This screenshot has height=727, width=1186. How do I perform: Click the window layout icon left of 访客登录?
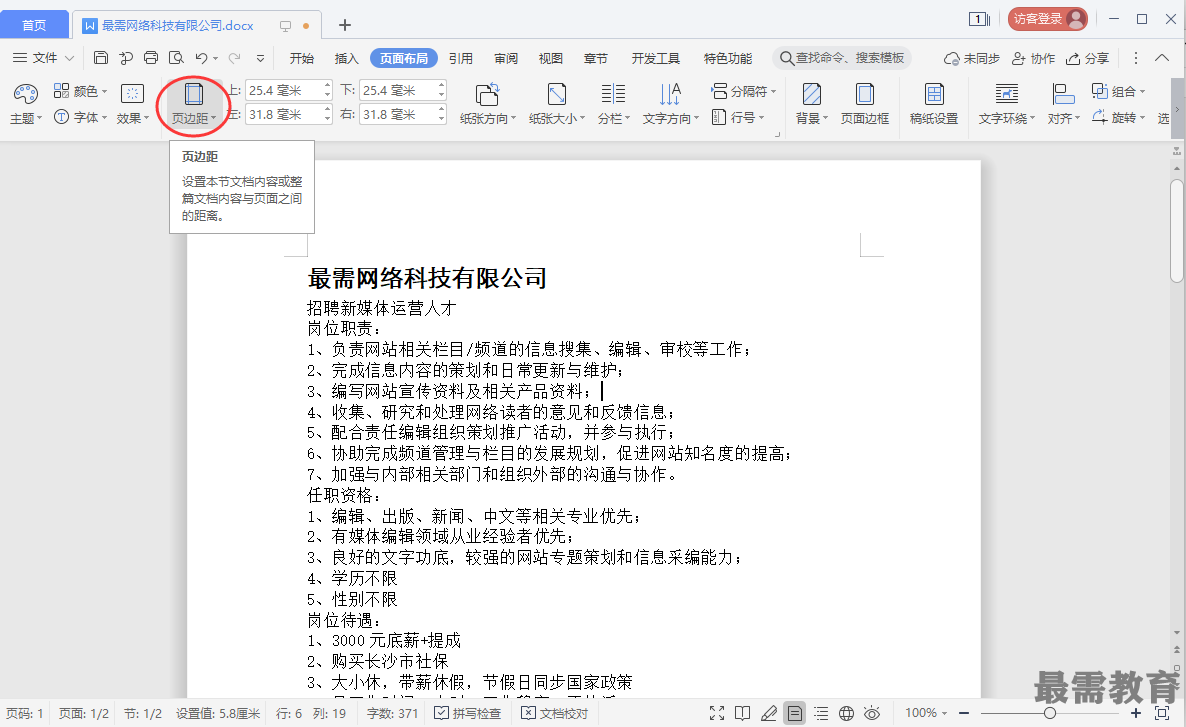click(x=980, y=19)
